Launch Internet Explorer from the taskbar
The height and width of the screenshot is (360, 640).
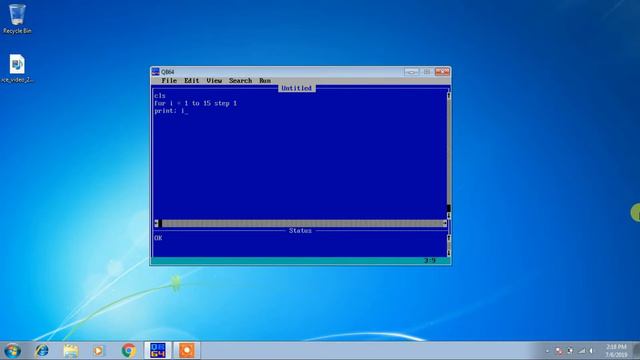pos(42,351)
